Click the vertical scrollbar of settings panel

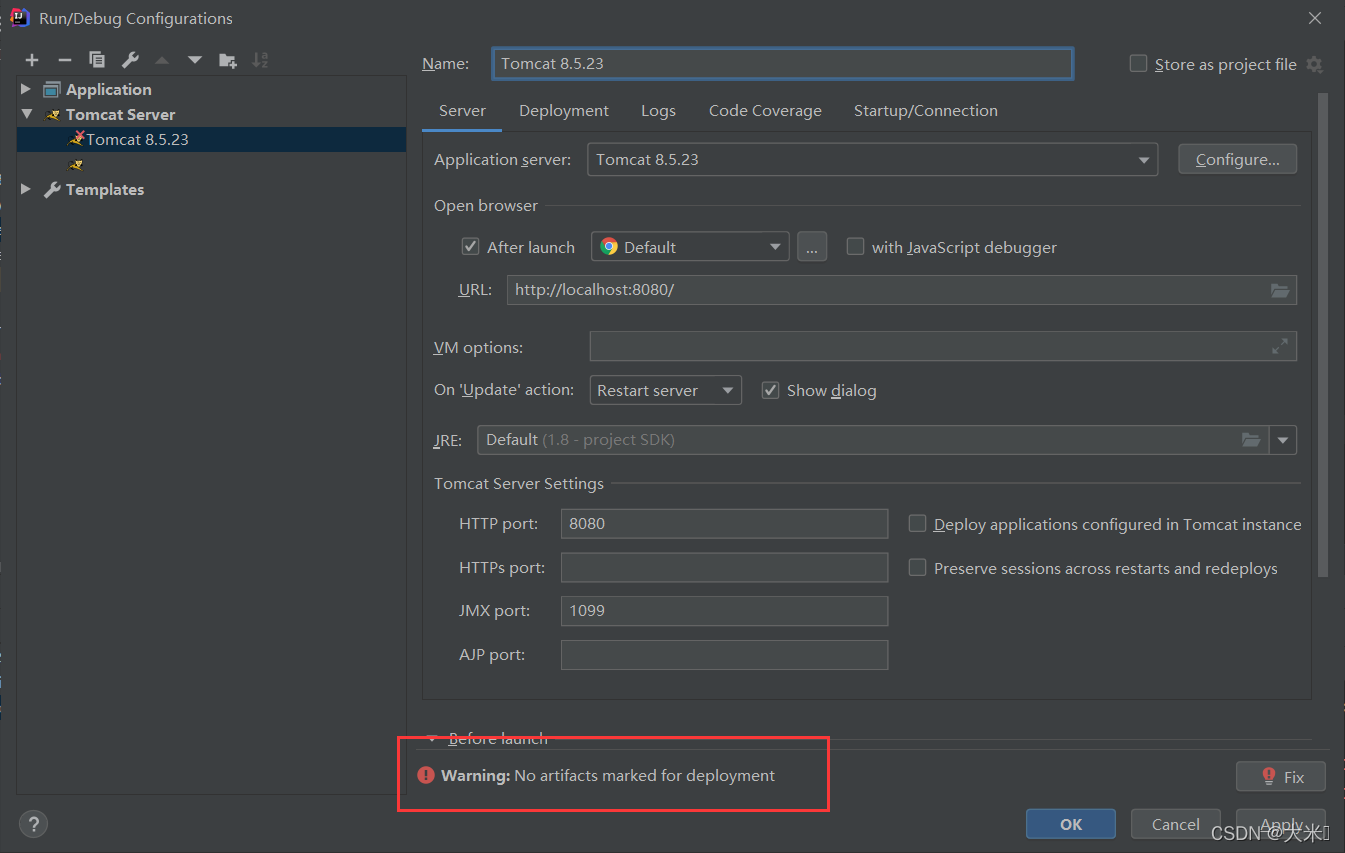point(1323,335)
